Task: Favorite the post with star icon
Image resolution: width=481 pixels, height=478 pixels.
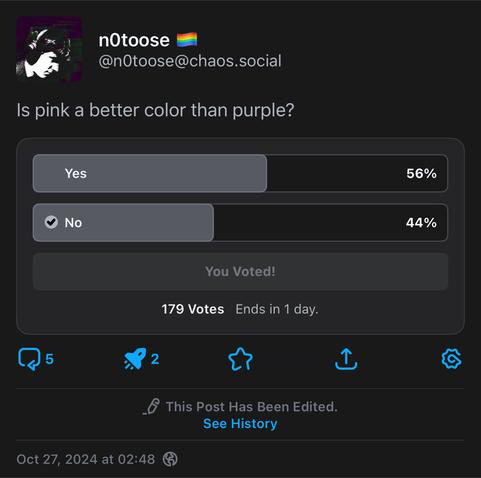Action: coord(240,359)
